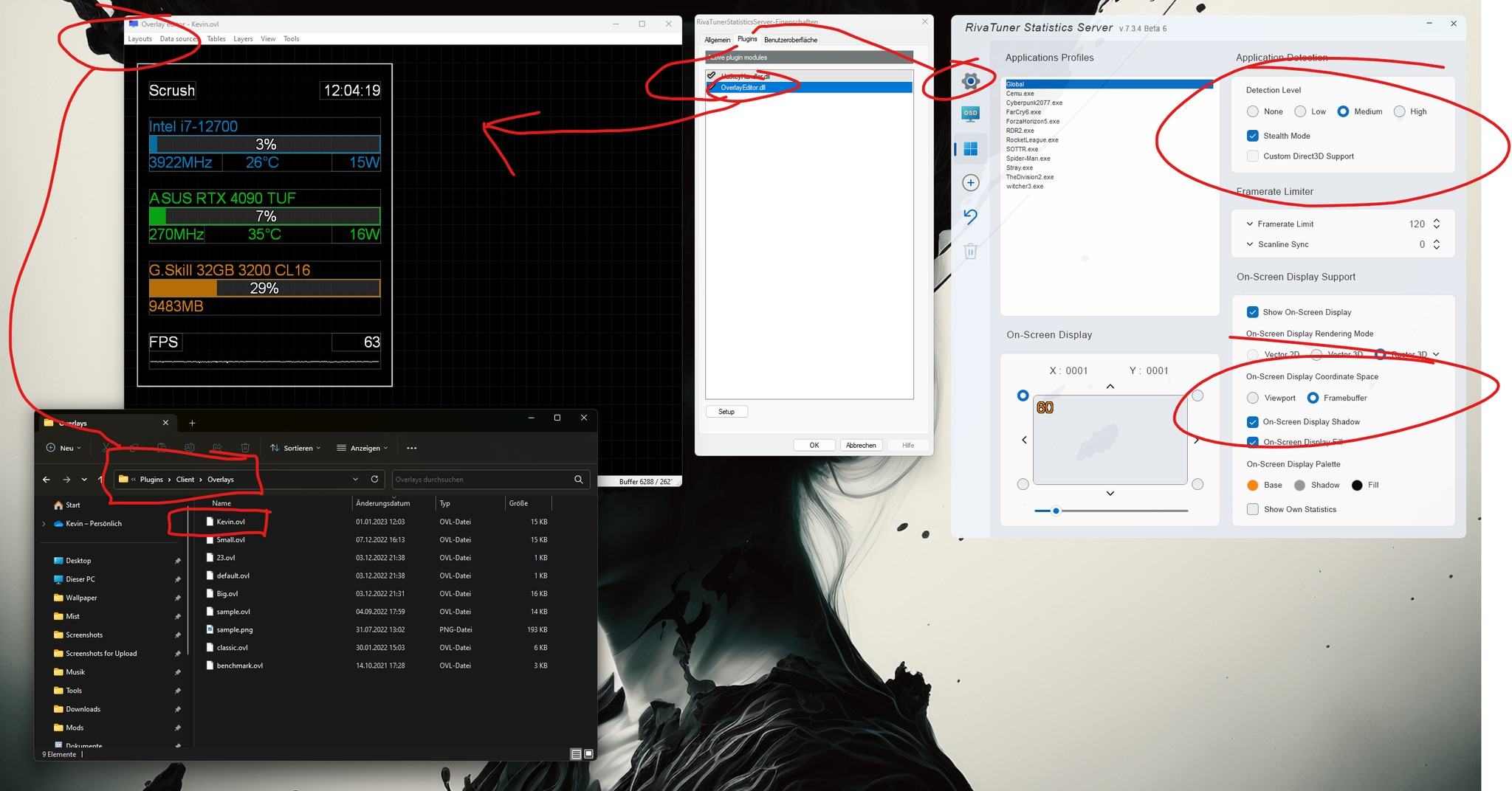Click the Neu plus icon in File Explorer

[51, 448]
